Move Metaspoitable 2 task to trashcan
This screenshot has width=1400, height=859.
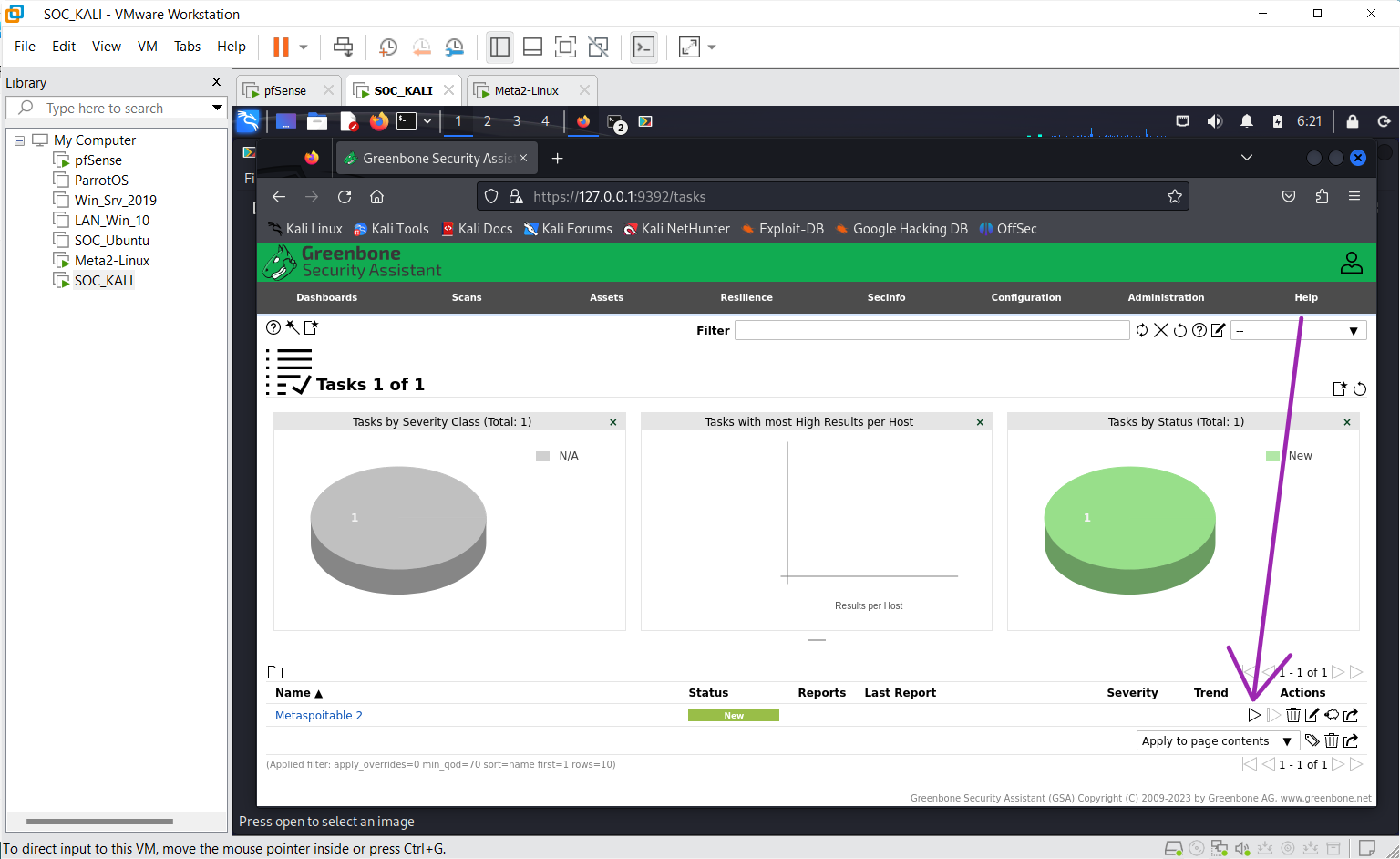1292,715
